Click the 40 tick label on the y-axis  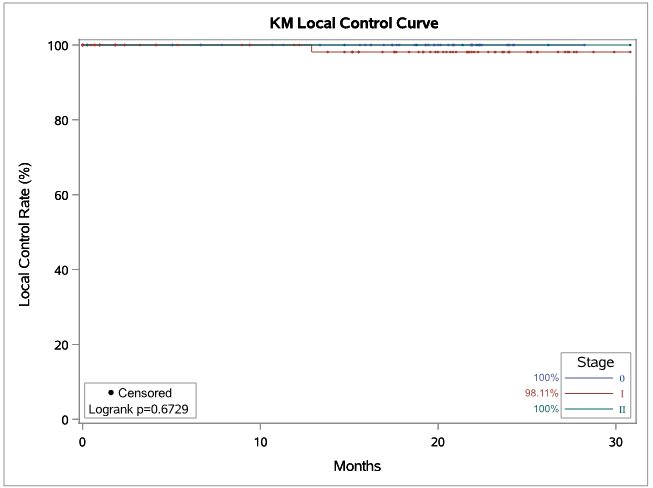pos(60,270)
